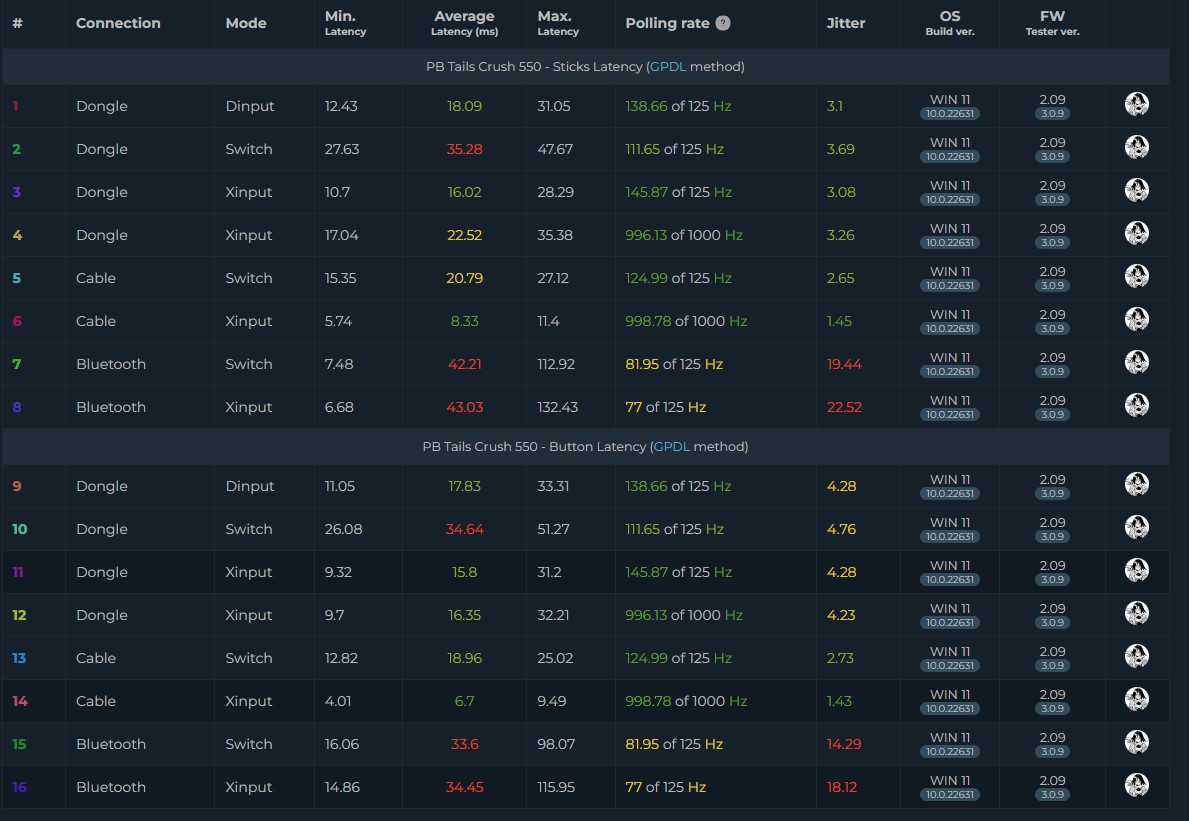Sort by Max. Latency column header
Image resolution: width=1189 pixels, height=821 pixels.
[557, 23]
